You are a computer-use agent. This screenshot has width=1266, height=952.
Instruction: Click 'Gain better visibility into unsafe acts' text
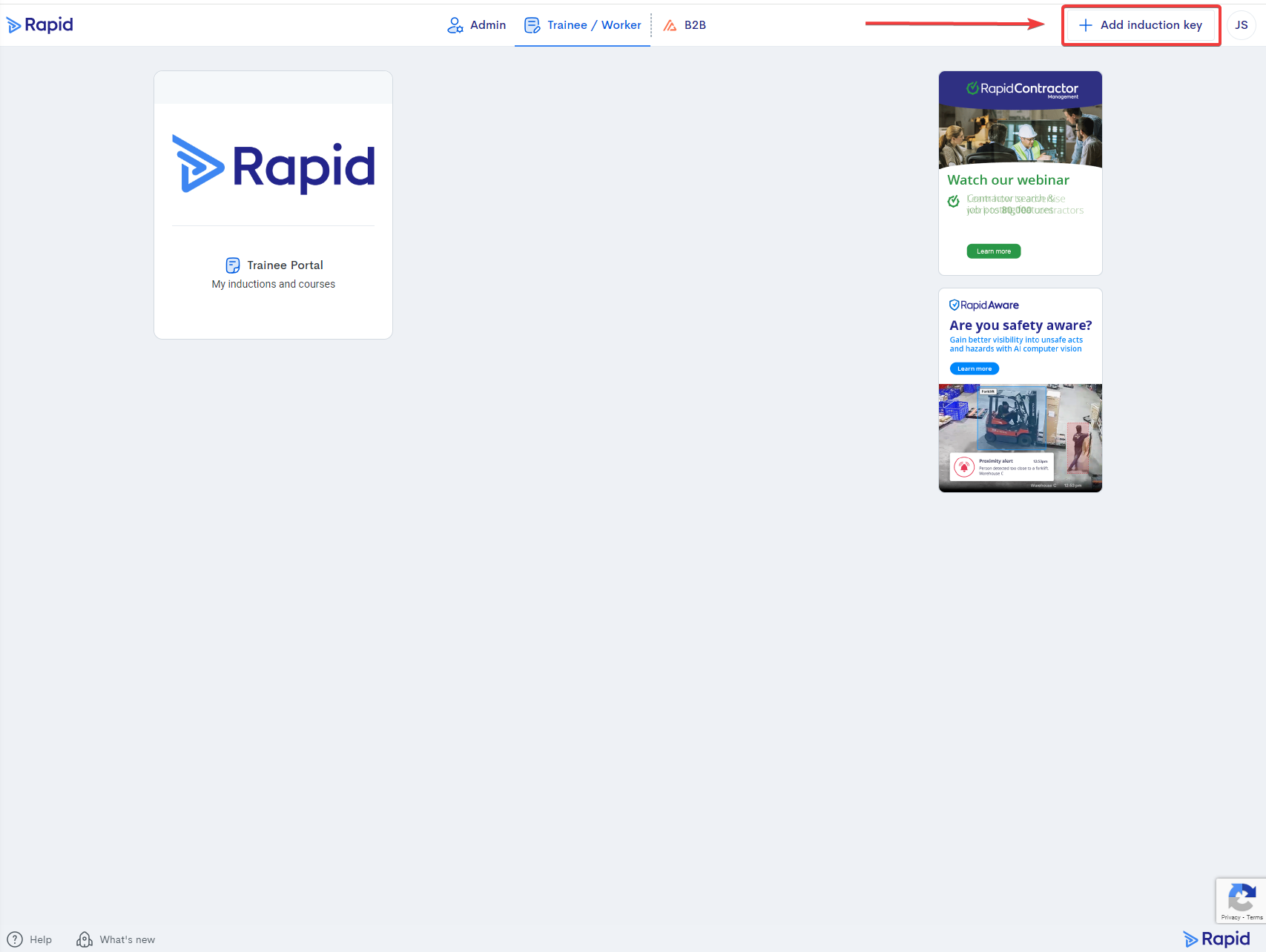coord(1016,340)
